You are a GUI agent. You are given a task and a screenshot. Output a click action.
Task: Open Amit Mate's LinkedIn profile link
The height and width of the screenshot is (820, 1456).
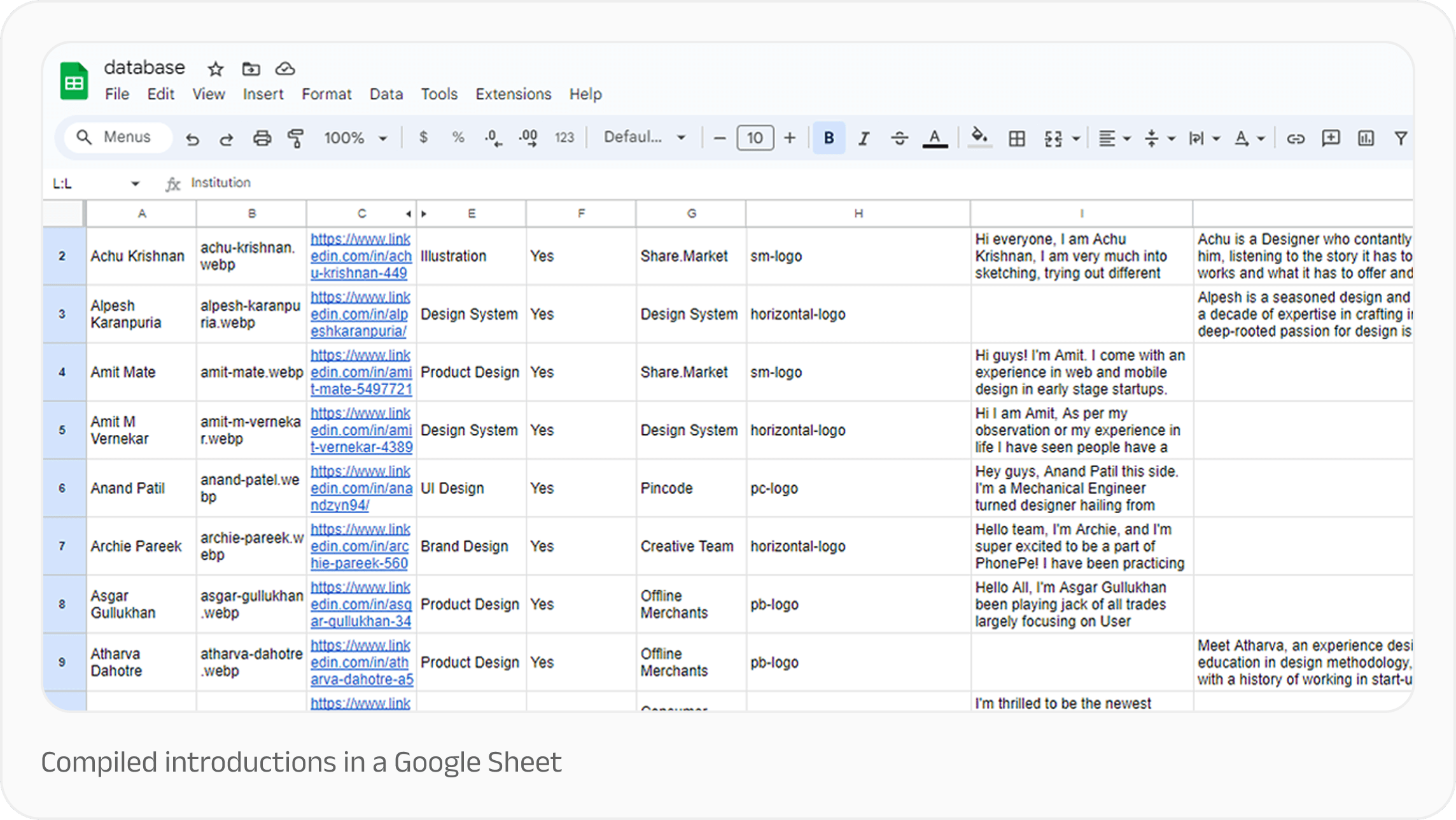point(361,372)
